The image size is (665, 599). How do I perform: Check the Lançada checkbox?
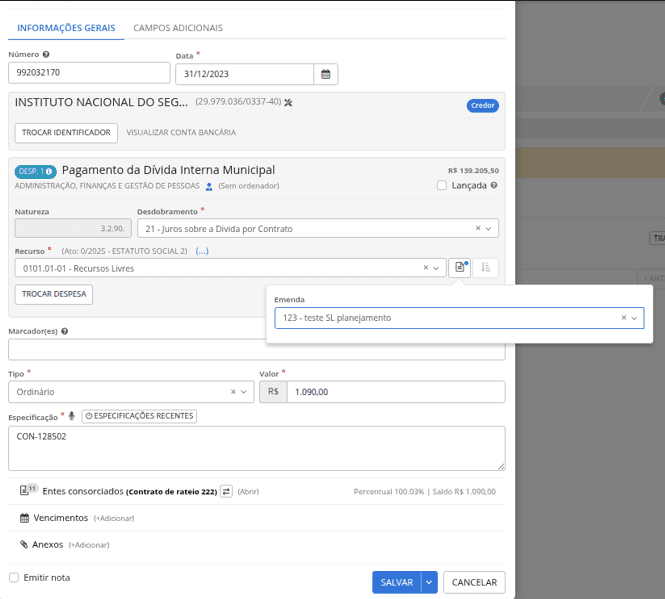pos(442,185)
